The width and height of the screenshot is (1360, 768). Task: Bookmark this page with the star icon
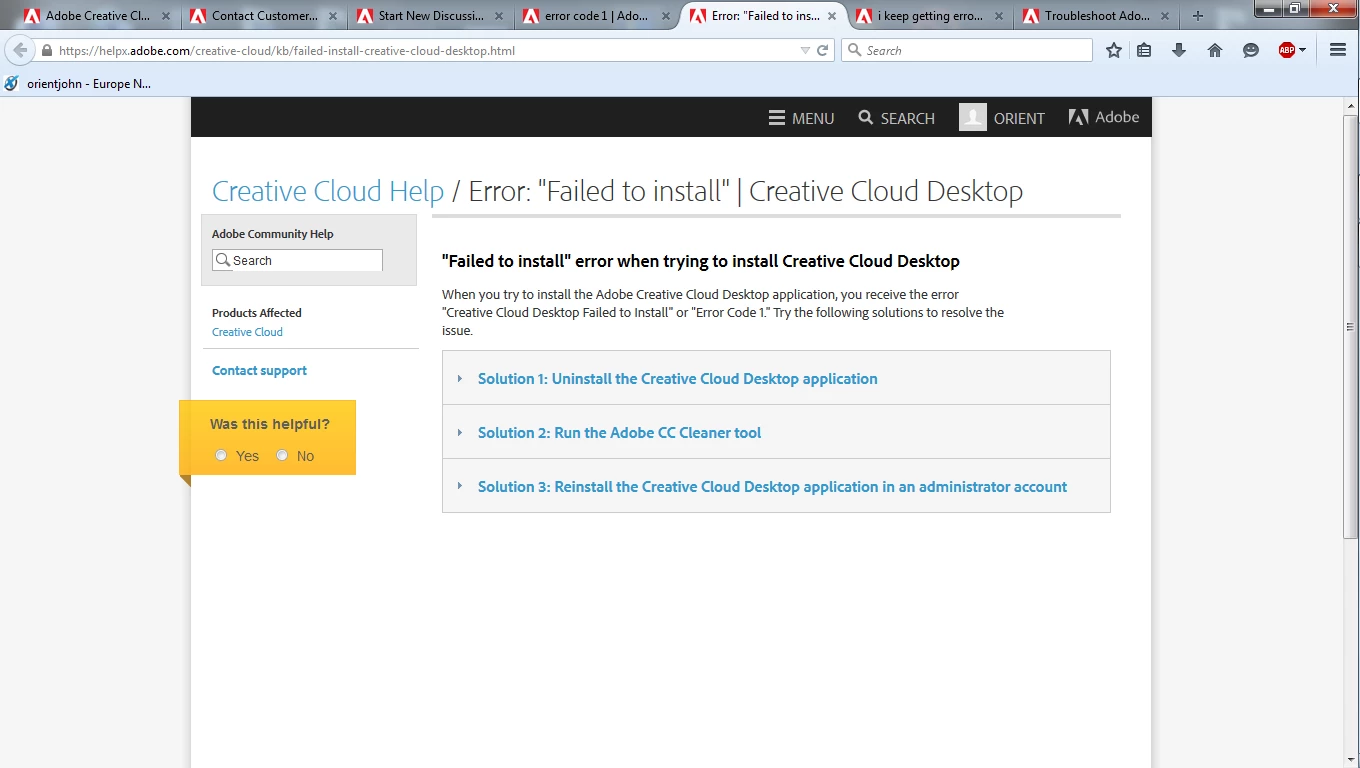pyautogui.click(x=1114, y=50)
